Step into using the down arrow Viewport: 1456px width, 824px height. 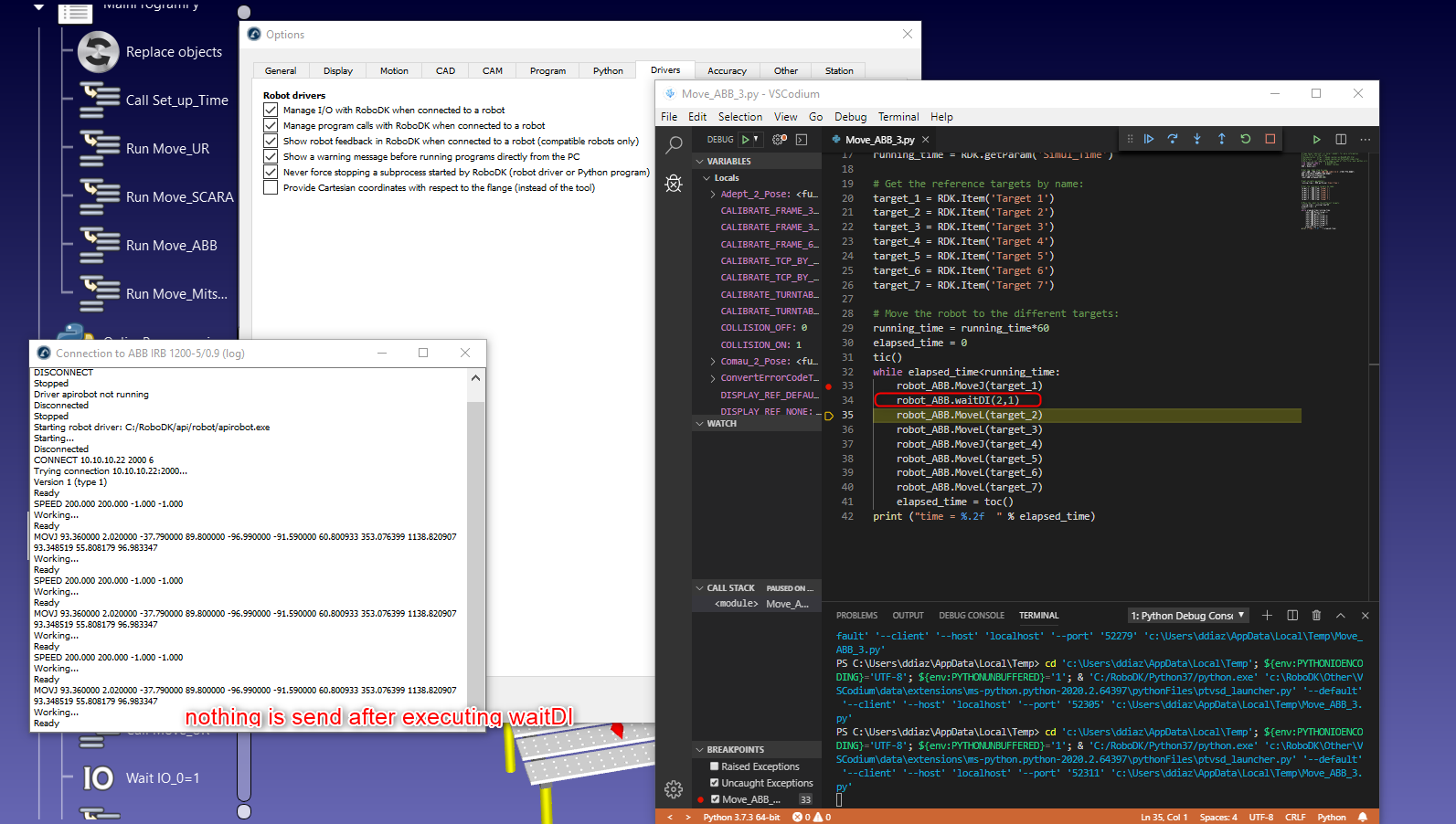tap(1197, 139)
